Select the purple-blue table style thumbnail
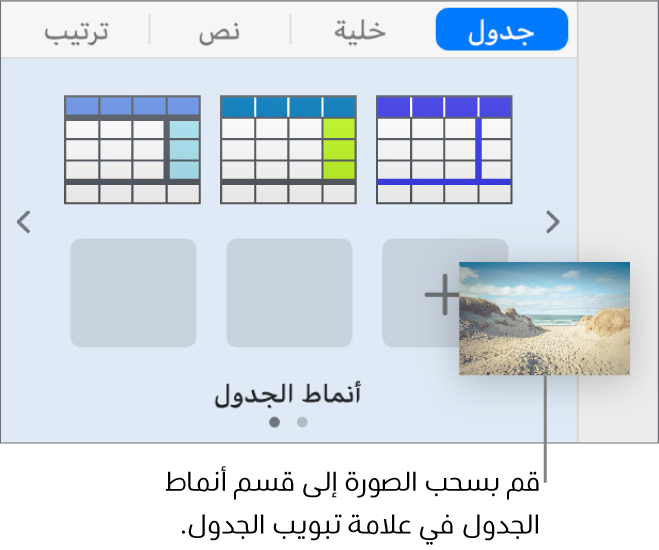Image resolution: width=659 pixels, height=550 pixels. pos(444,150)
